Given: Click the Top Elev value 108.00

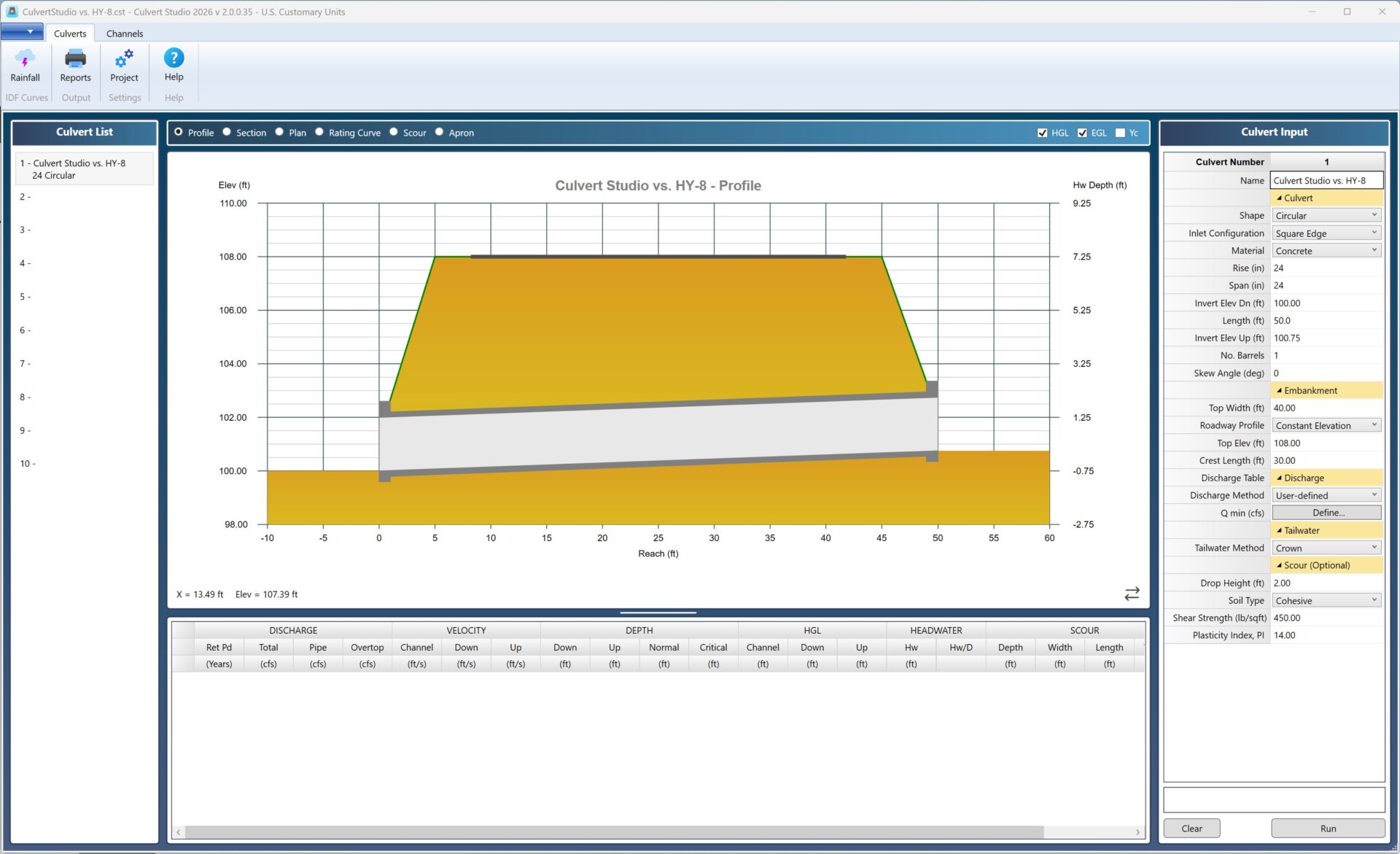Looking at the screenshot, I should point(1326,443).
